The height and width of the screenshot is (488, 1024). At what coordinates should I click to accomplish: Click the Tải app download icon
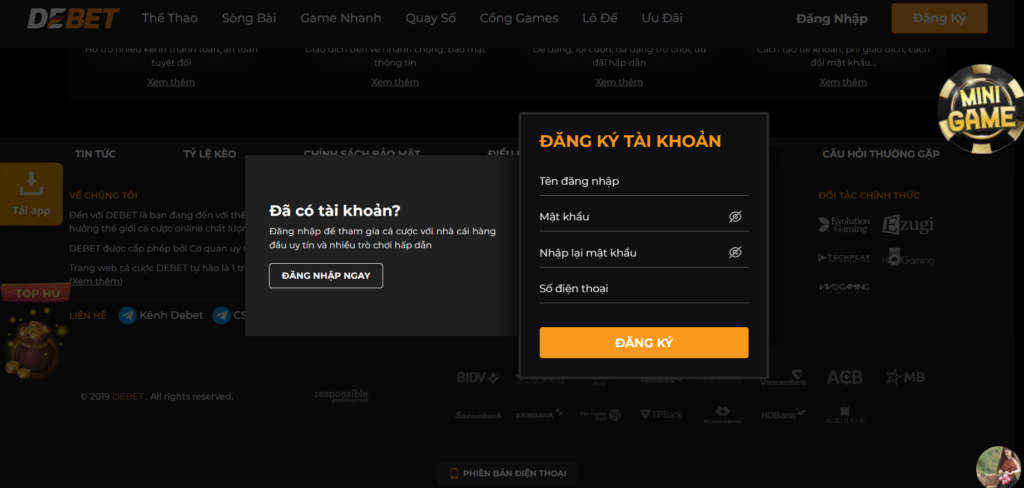31,184
